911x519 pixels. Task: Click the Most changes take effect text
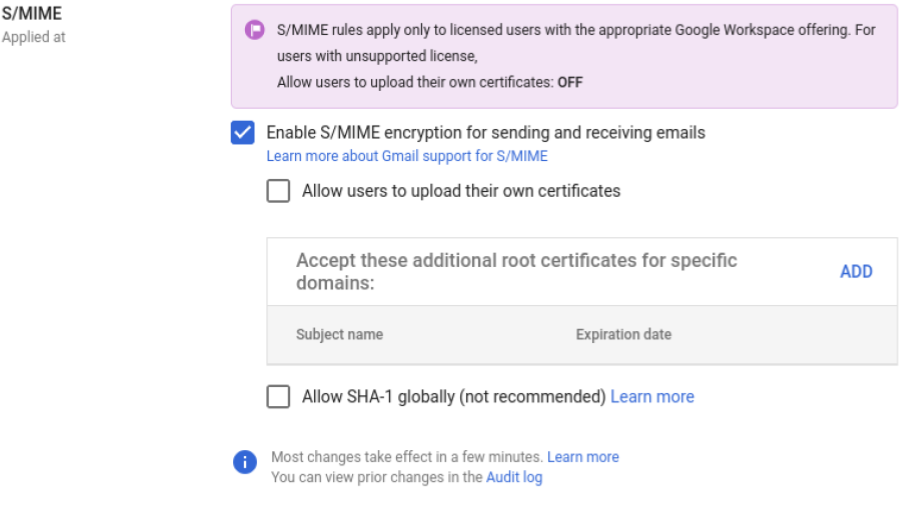tap(407, 457)
